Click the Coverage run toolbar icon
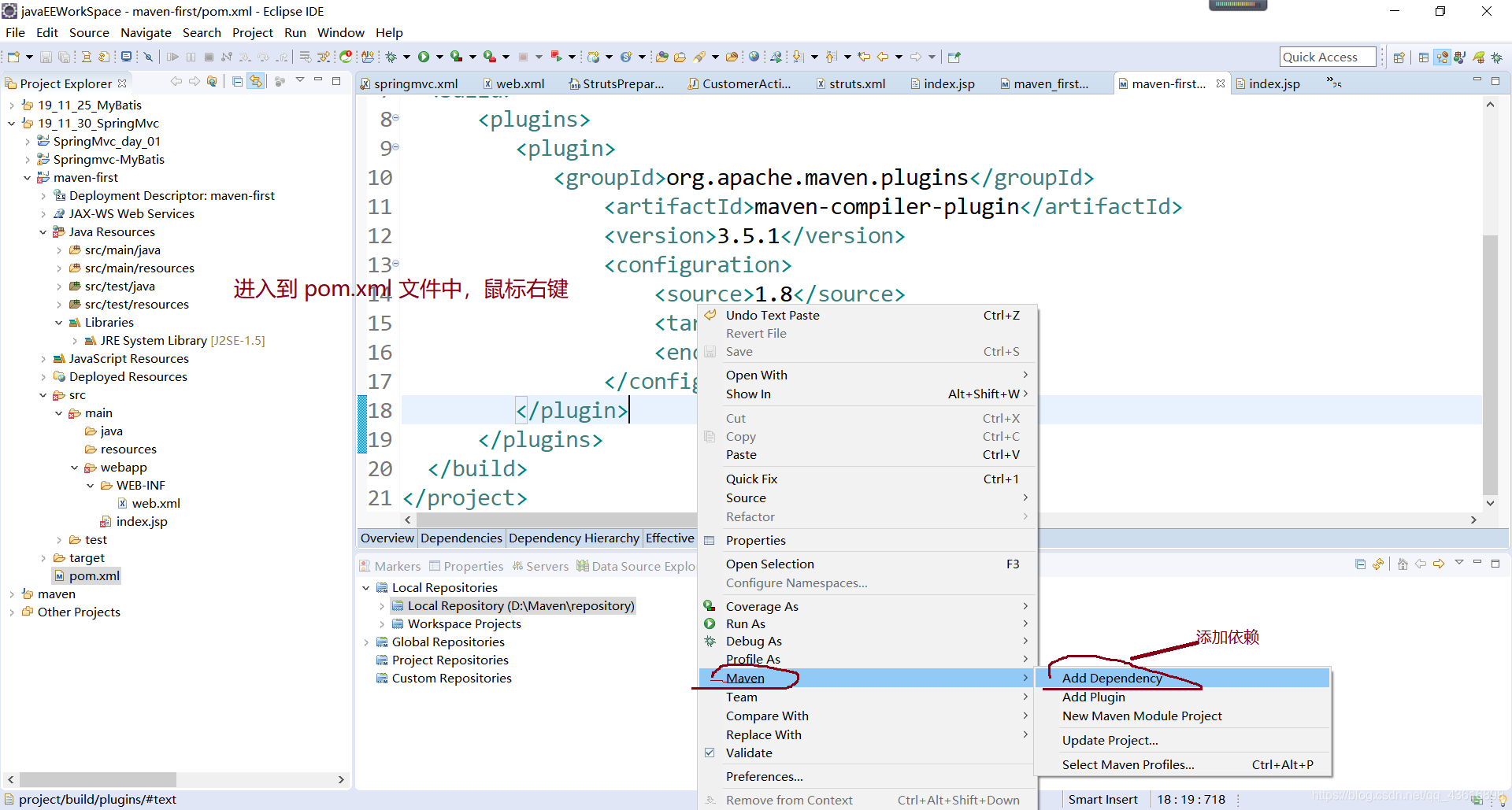The height and width of the screenshot is (810, 1512). (456, 57)
